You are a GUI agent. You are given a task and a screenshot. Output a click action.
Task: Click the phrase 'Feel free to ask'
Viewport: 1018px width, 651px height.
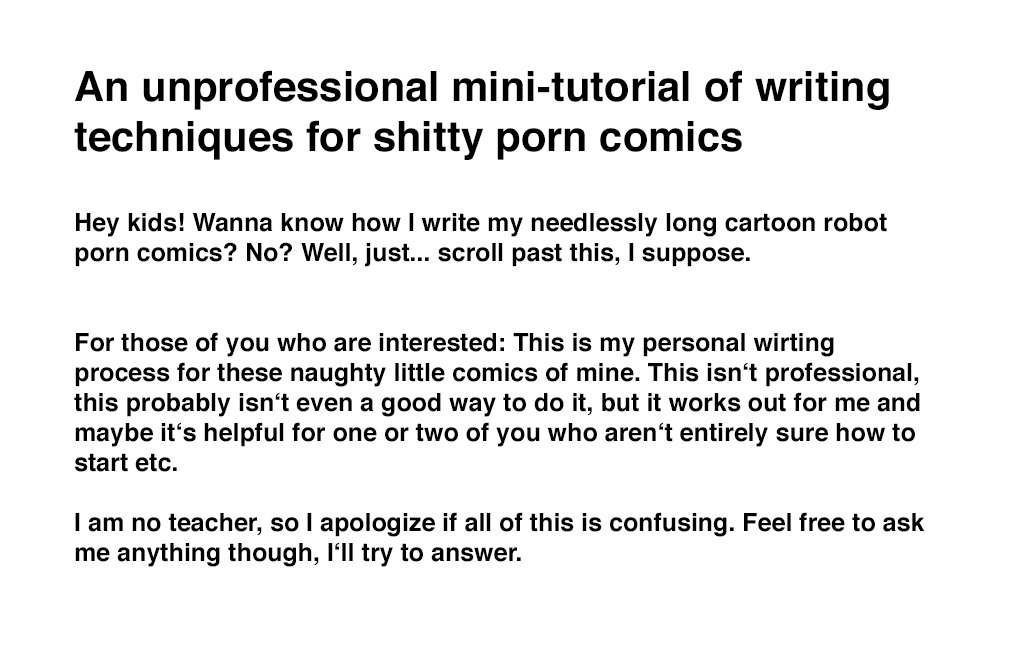(833, 522)
